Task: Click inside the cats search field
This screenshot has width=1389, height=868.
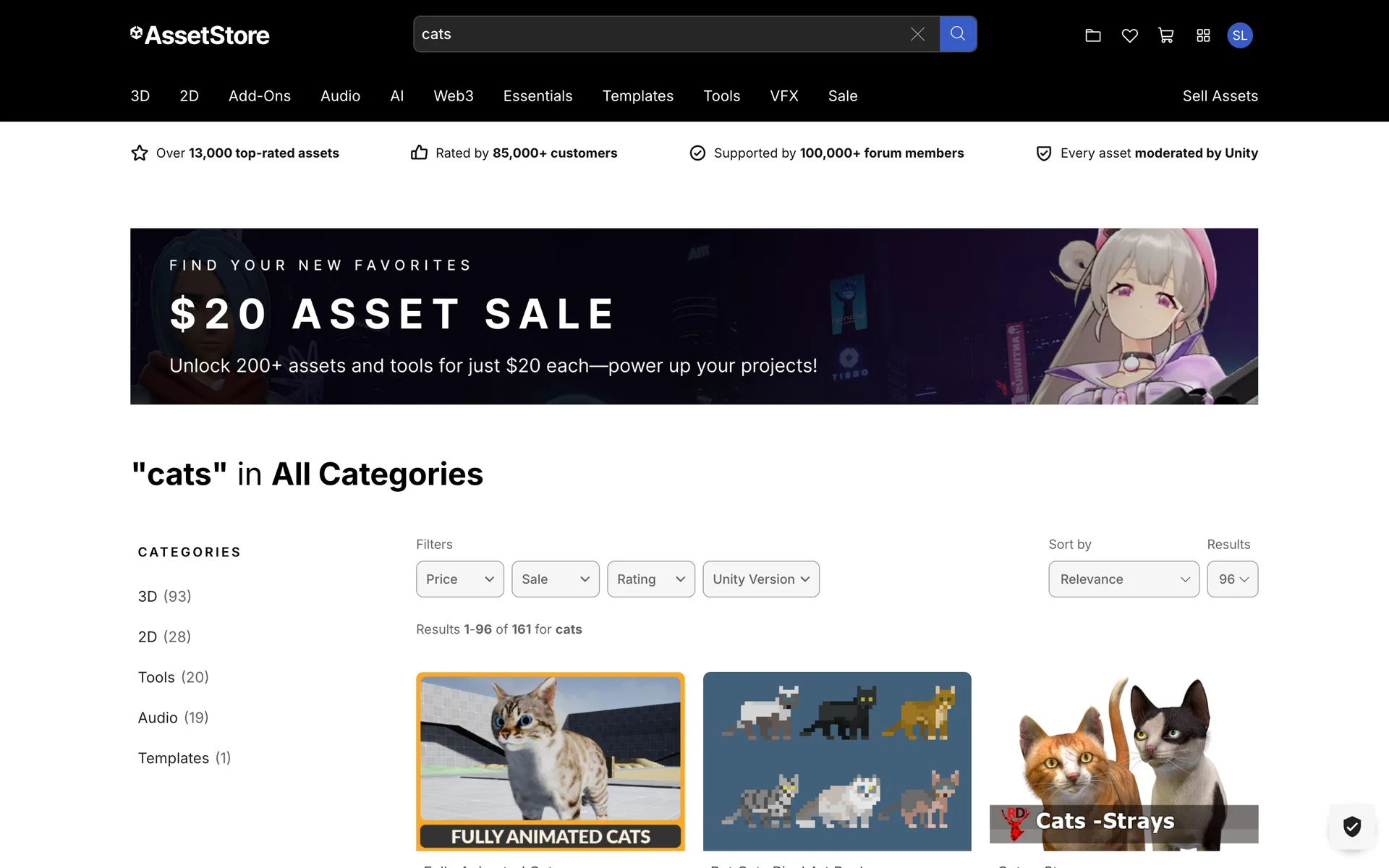Action: click(658, 34)
